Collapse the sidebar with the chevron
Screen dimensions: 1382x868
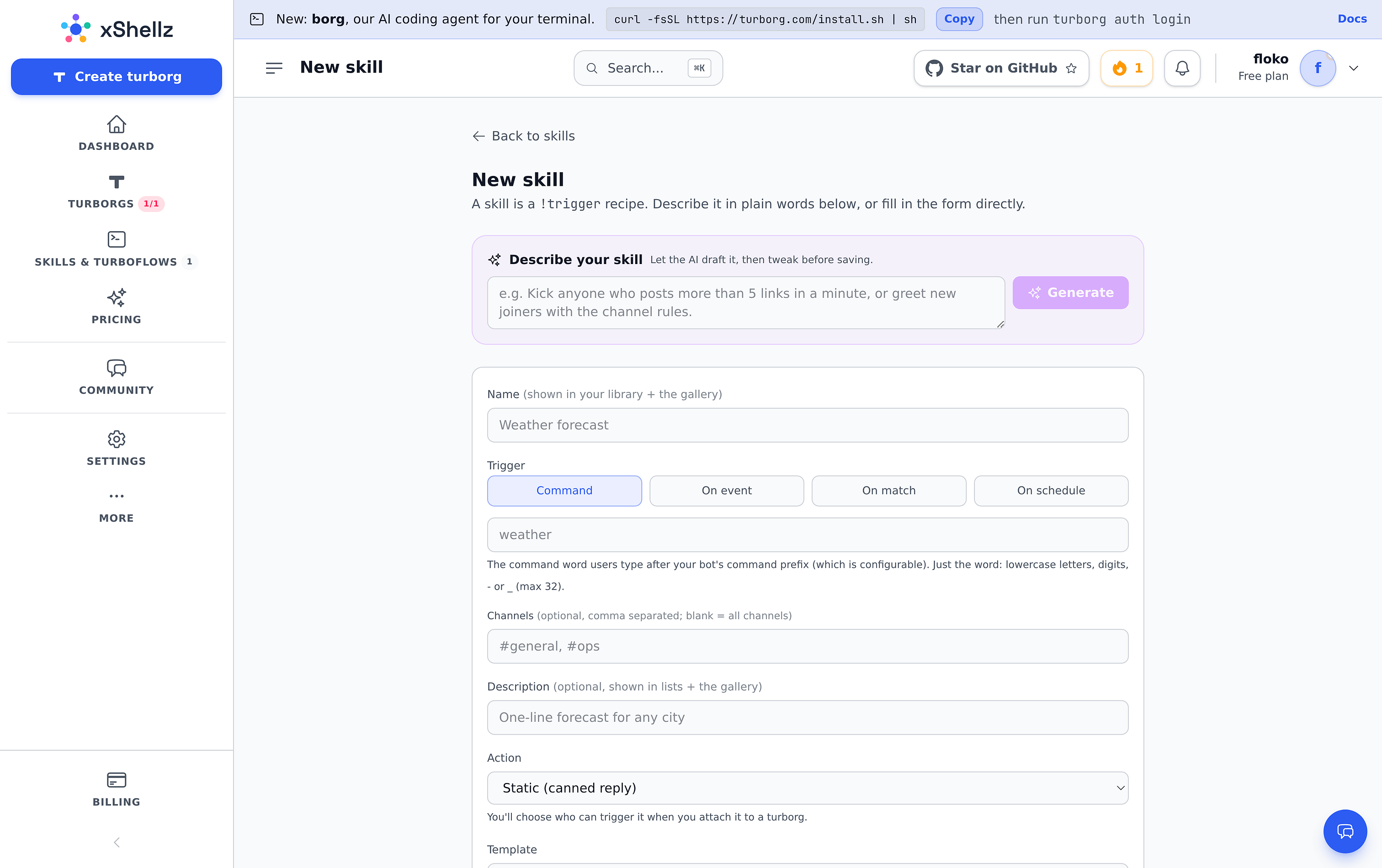point(117,842)
